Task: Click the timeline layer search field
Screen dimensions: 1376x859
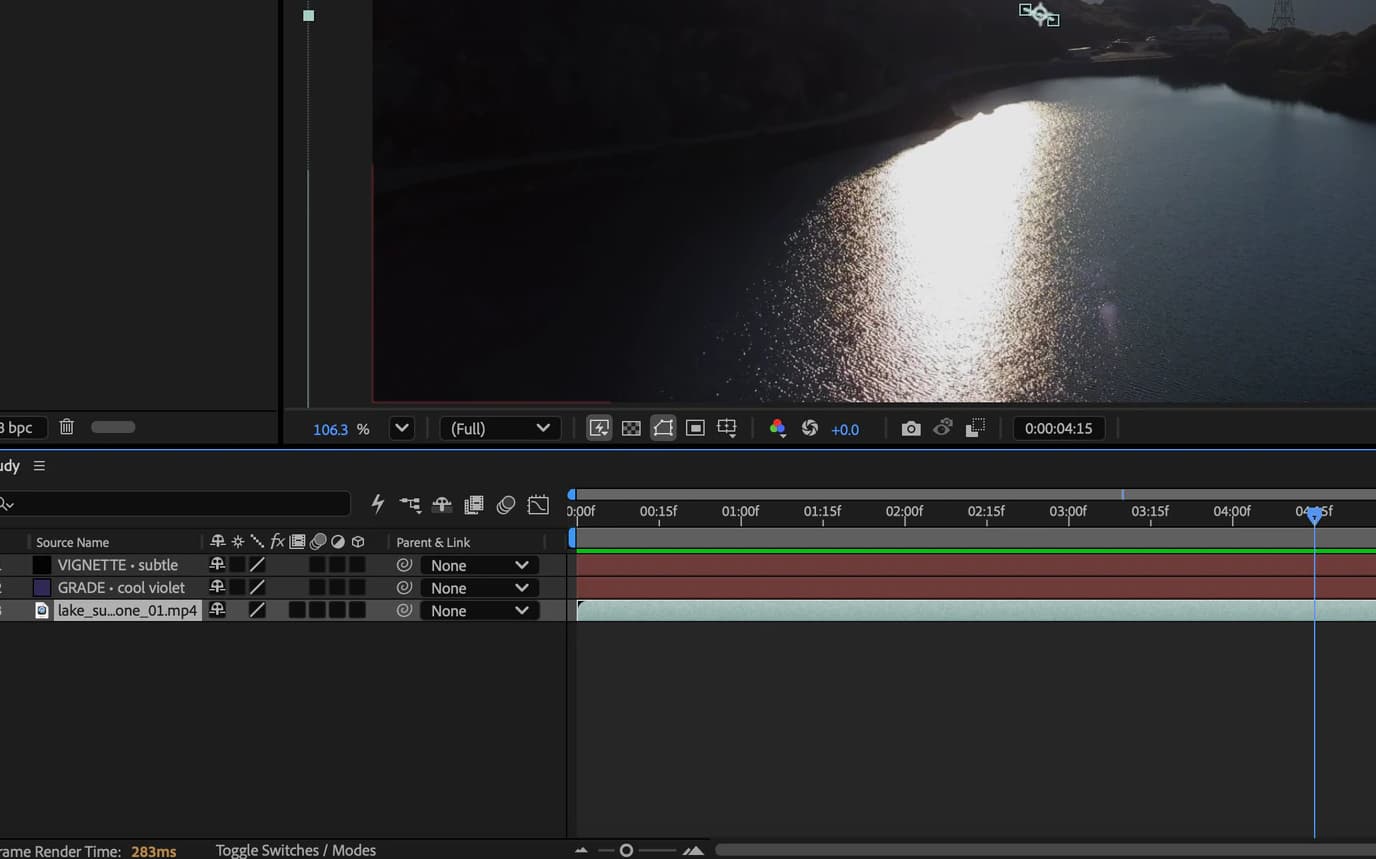Action: [175, 504]
